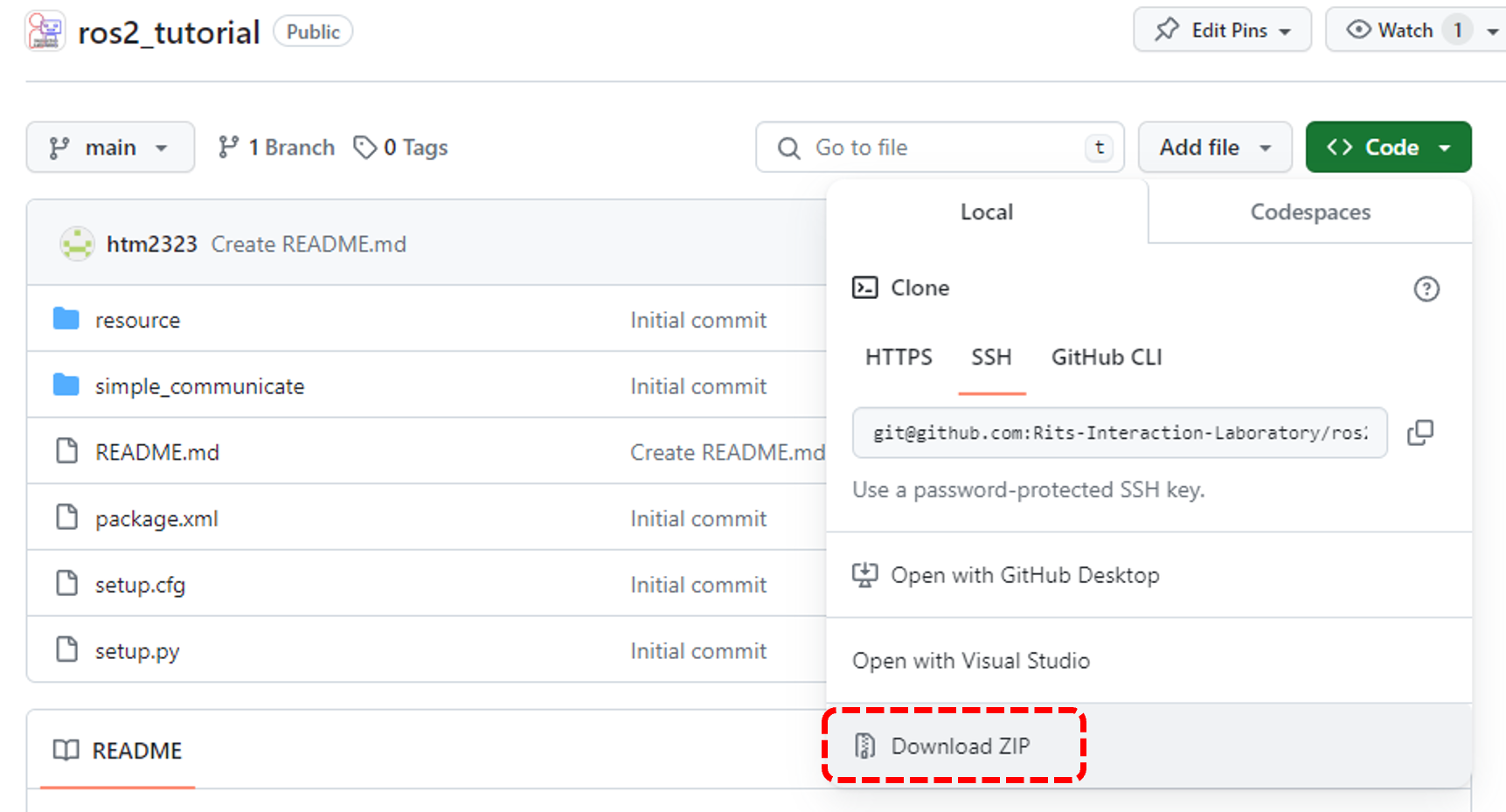Open the clone help question mark icon
The height and width of the screenshot is (812, 1506).
click(1426, 288)
